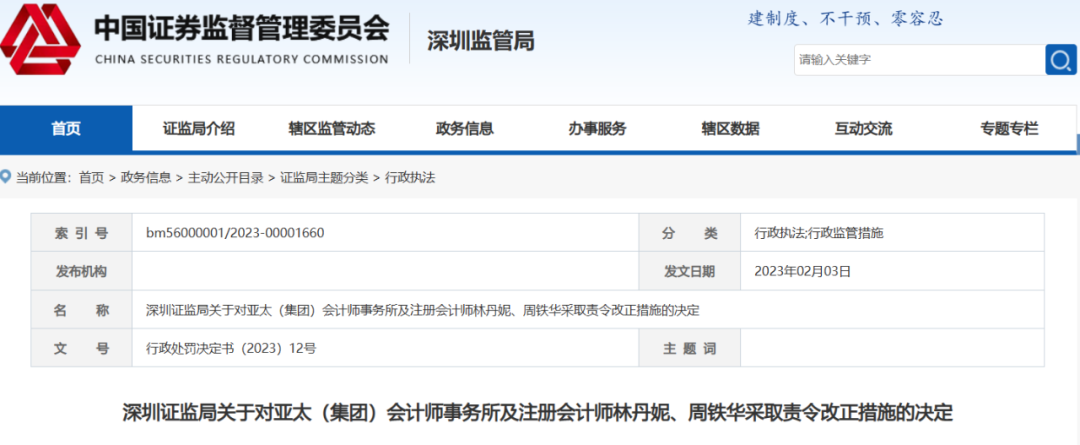Open the 首页 navigation tab

click(66, 129)
